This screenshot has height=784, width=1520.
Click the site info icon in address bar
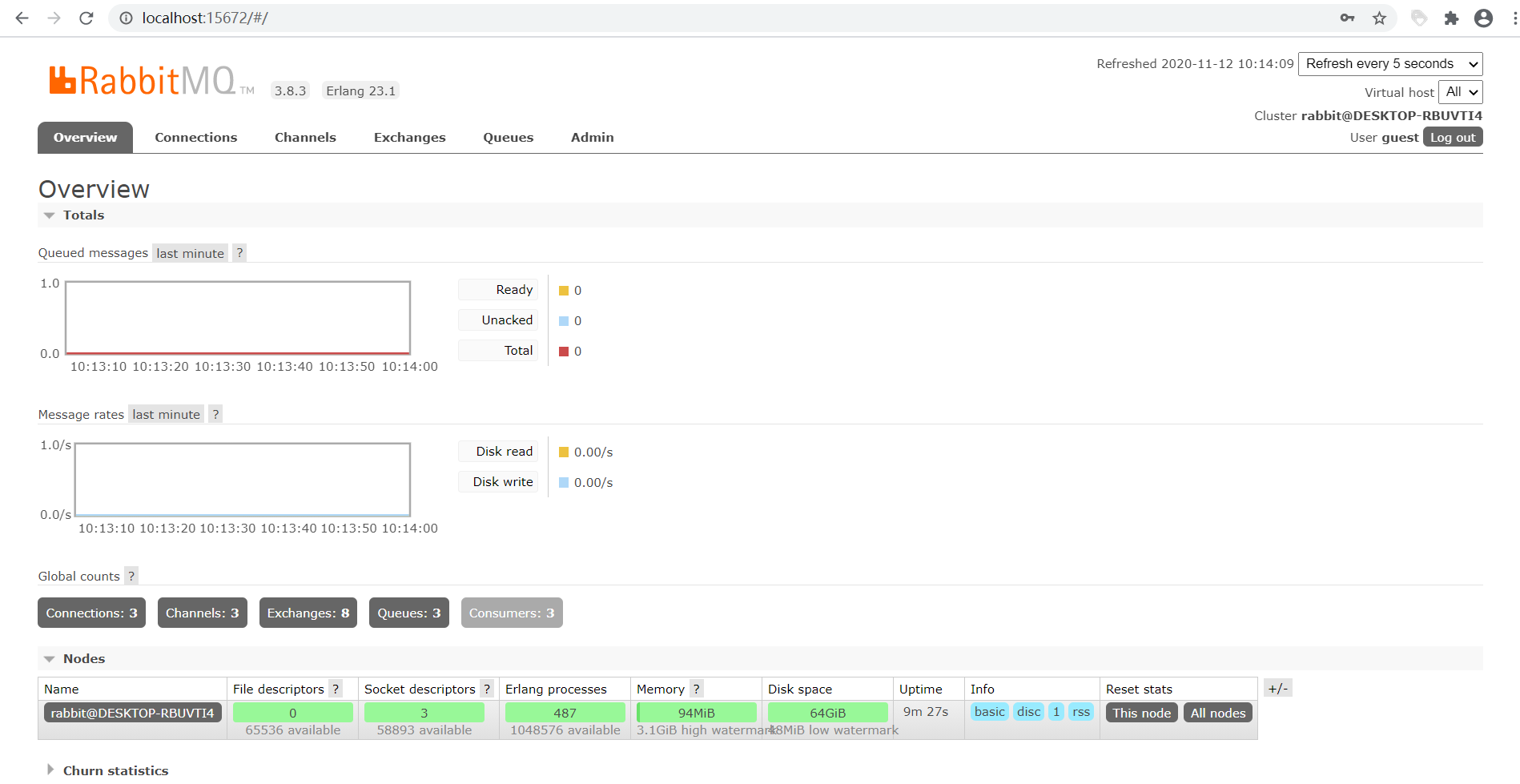[126, 18]
